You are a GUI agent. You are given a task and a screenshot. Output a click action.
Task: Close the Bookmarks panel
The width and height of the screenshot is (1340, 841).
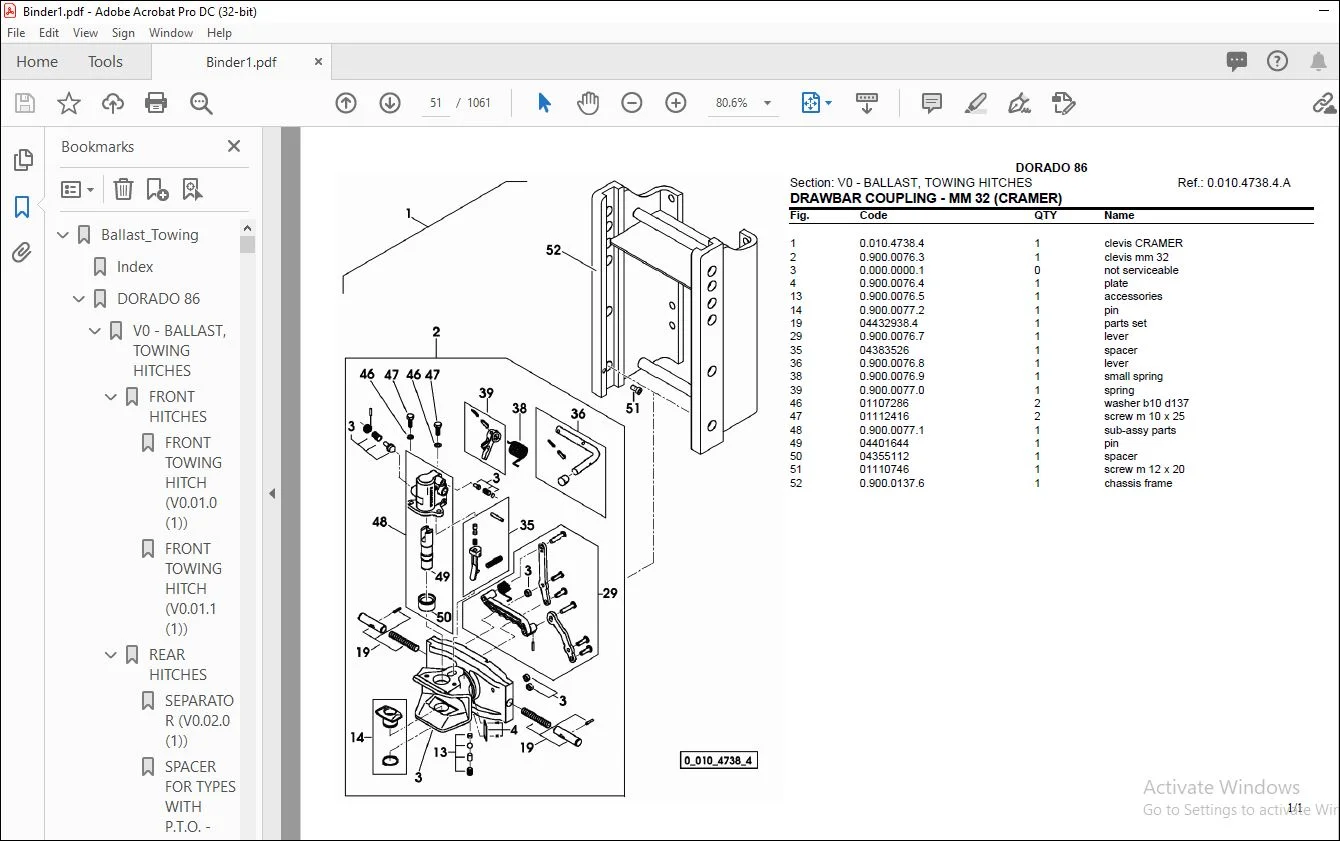pos(234,146)
